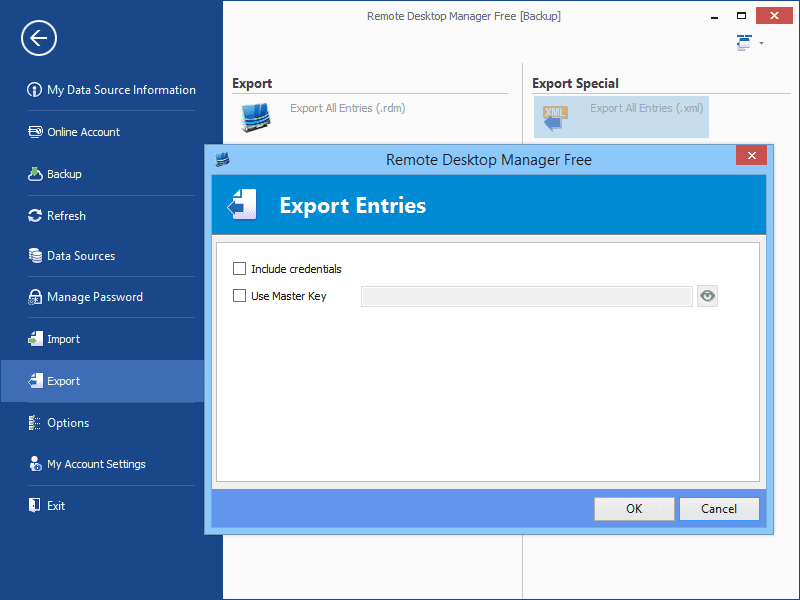
Task: Click the Master Key input field
Action: 527,296
